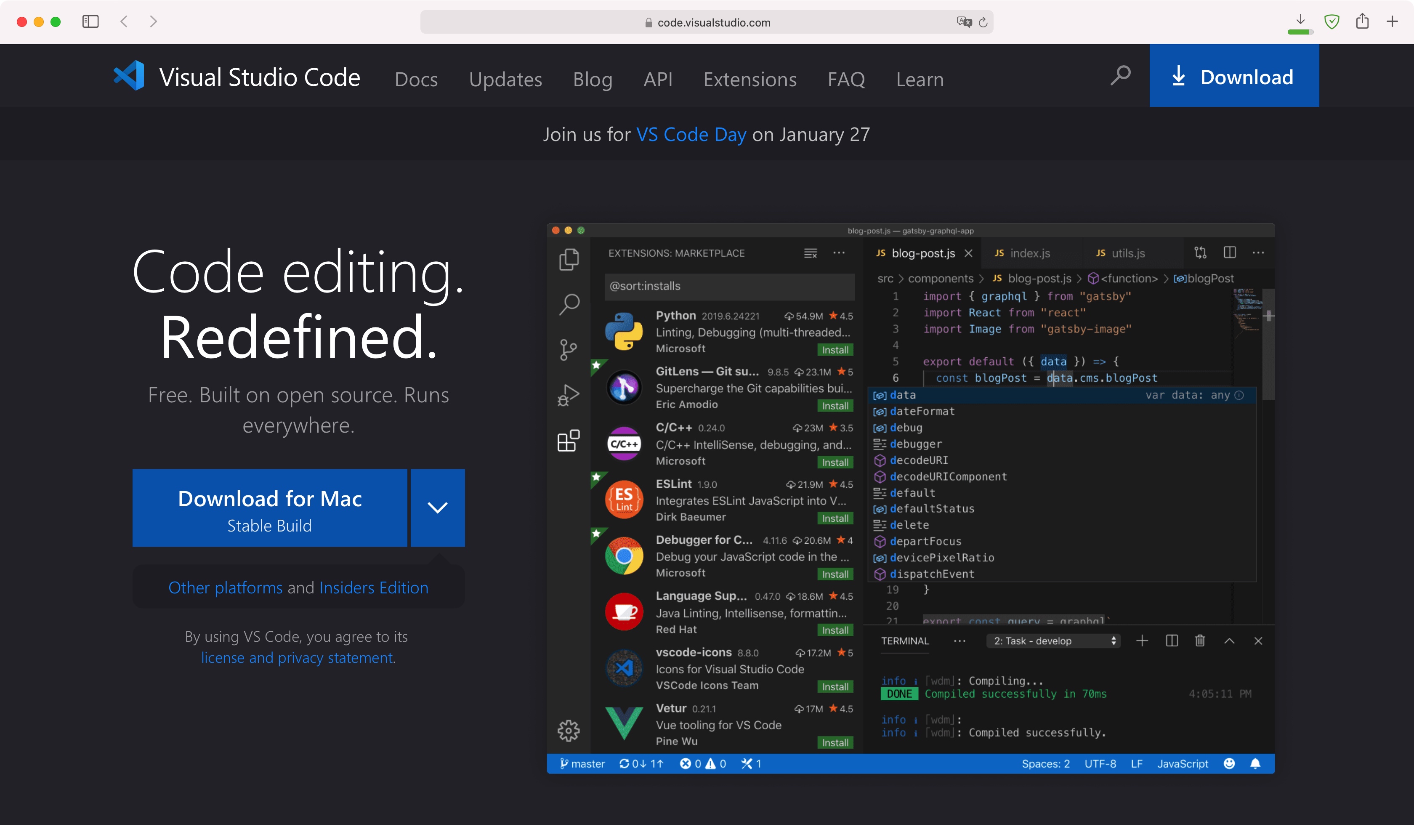Follow the VS Code Day link
Image resolution: width=1414 pixels, height=840 pixels.
pyautogui.click(x=691, y=134)
